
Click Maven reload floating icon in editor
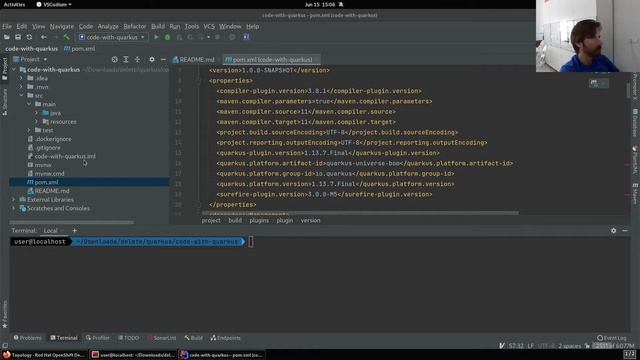(x=594, y=83)
